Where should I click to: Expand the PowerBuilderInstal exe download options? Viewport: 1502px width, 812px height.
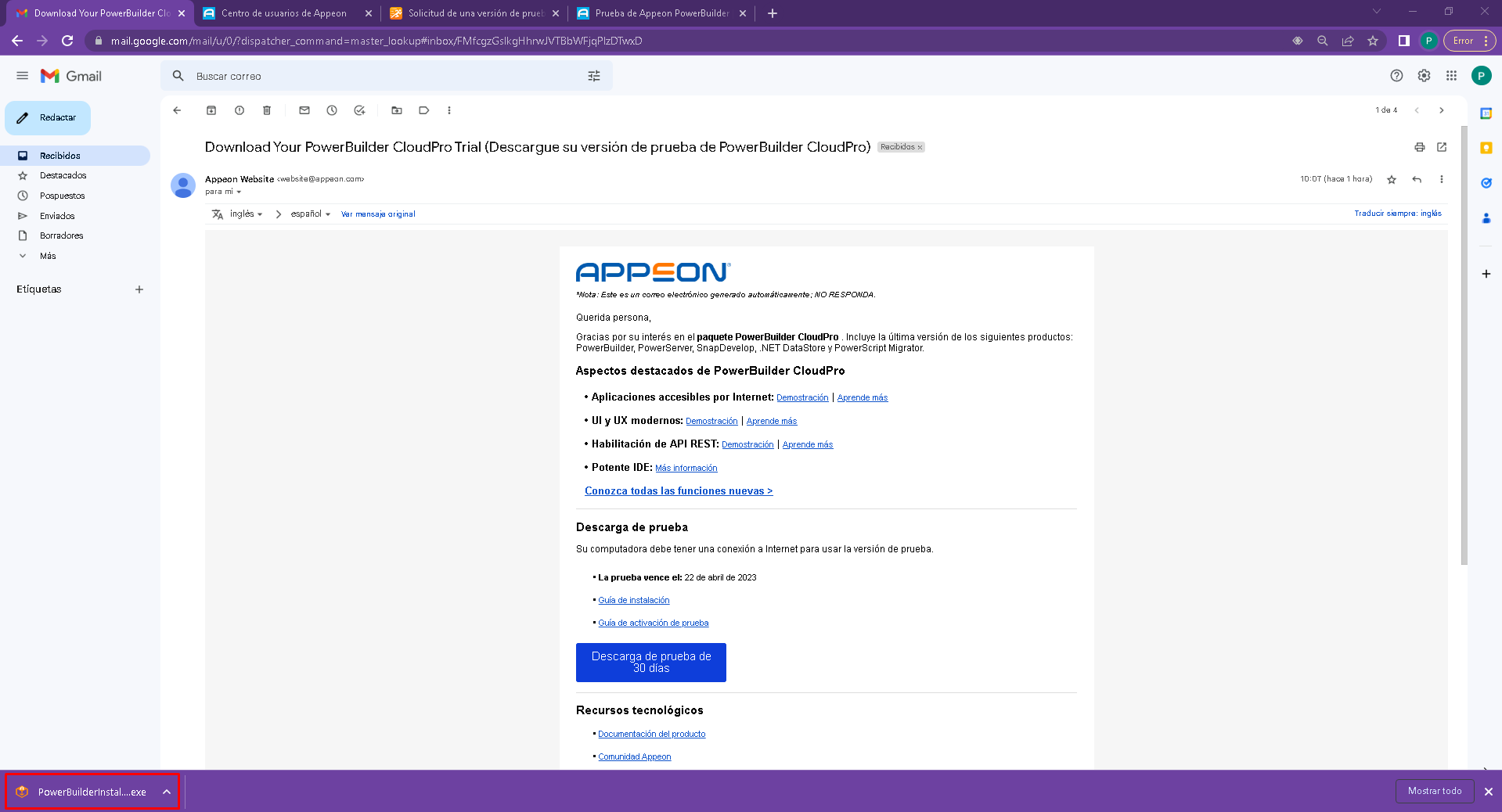(167, 792)
